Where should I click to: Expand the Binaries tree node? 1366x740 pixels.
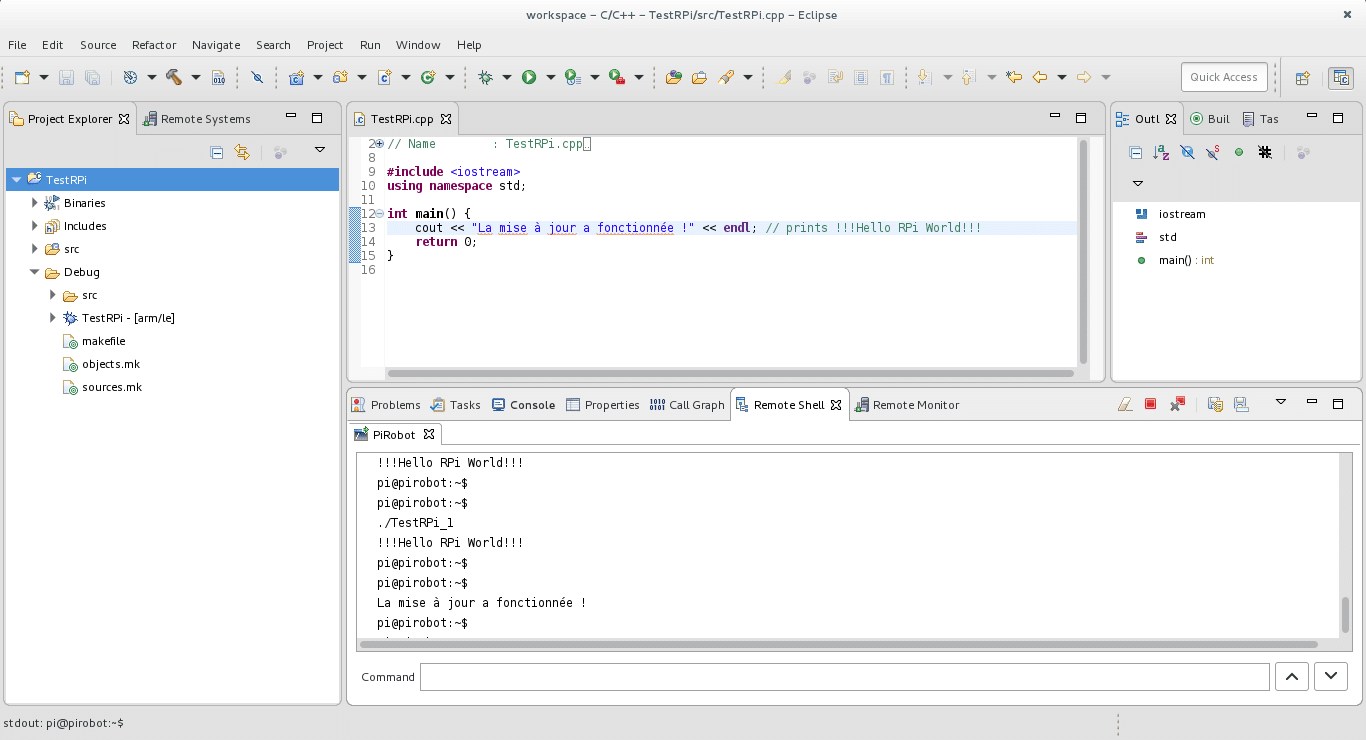35,202
